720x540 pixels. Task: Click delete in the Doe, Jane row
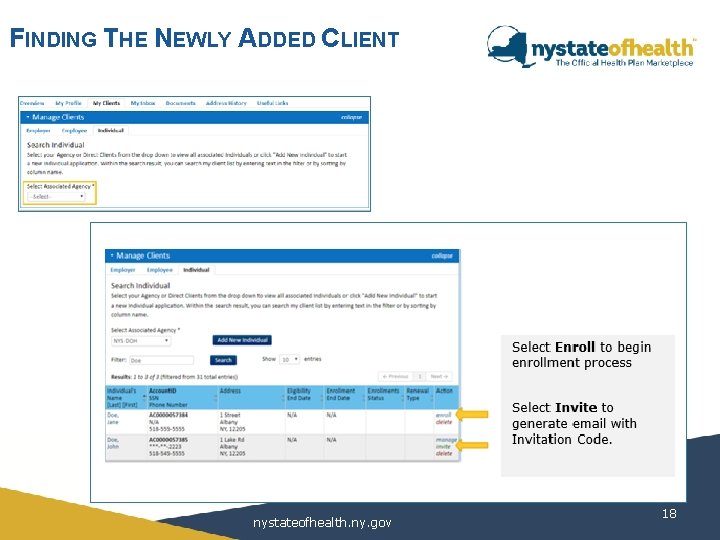[x=444, y=422]
